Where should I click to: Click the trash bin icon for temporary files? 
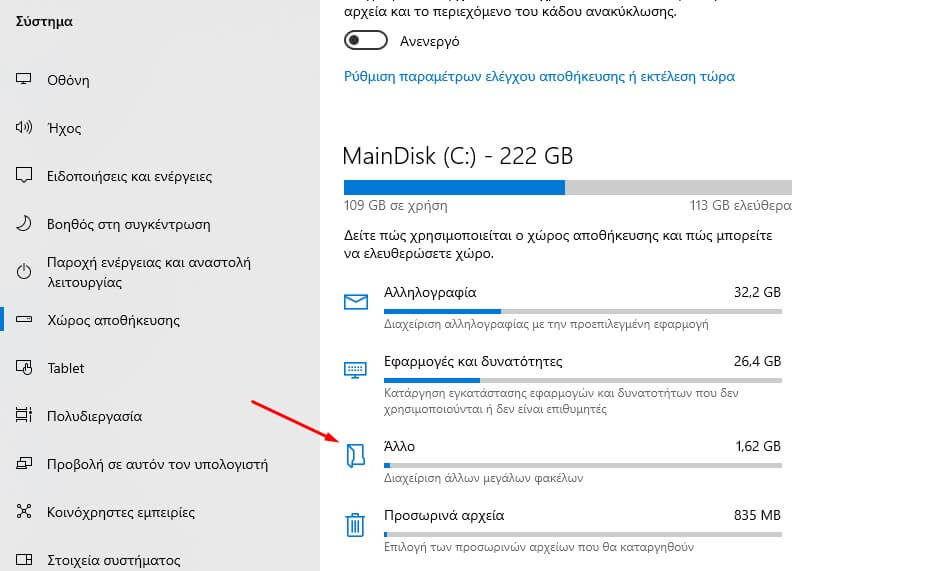(x=355, y=525)
